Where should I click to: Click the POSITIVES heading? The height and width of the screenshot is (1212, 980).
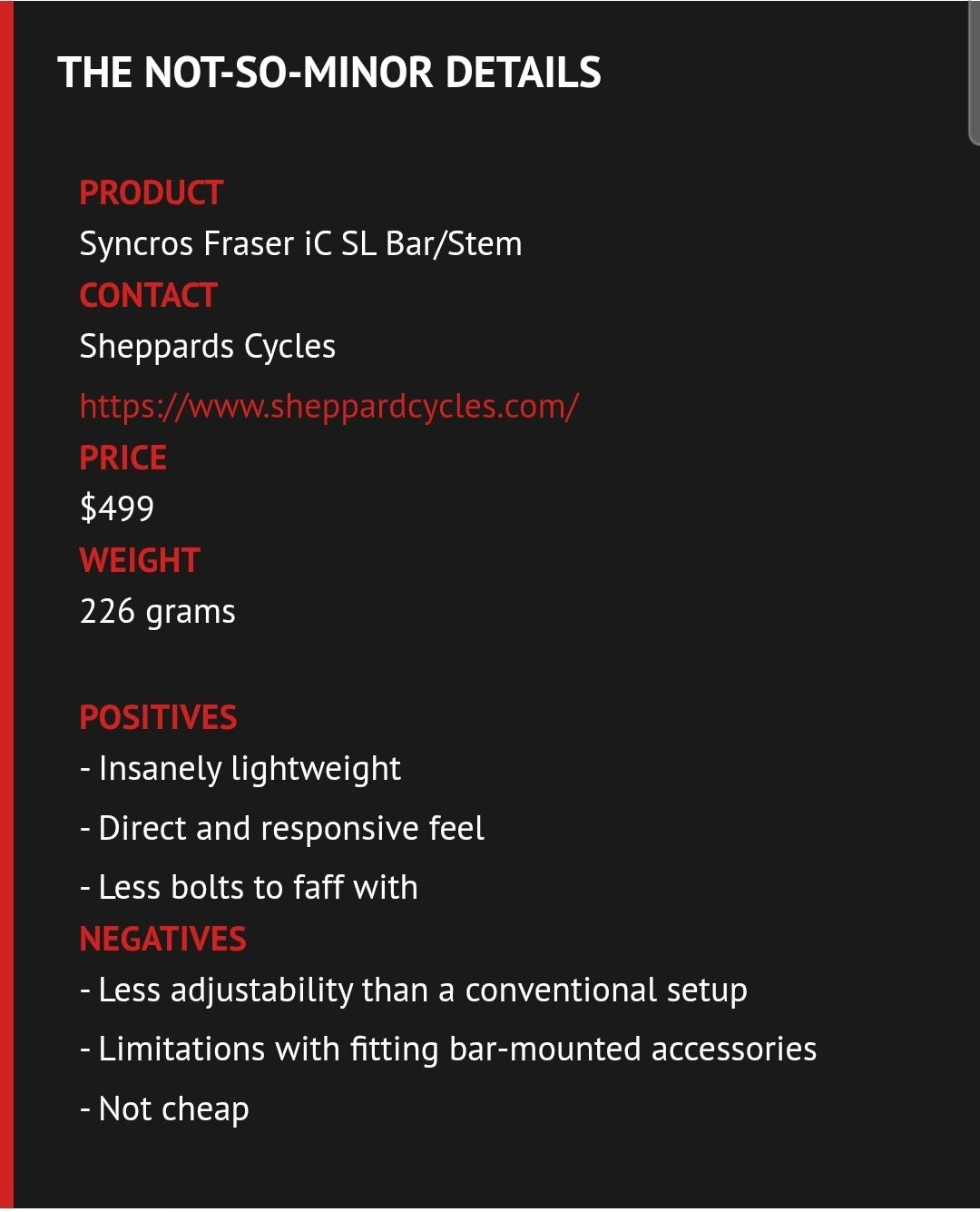point(159,718)
